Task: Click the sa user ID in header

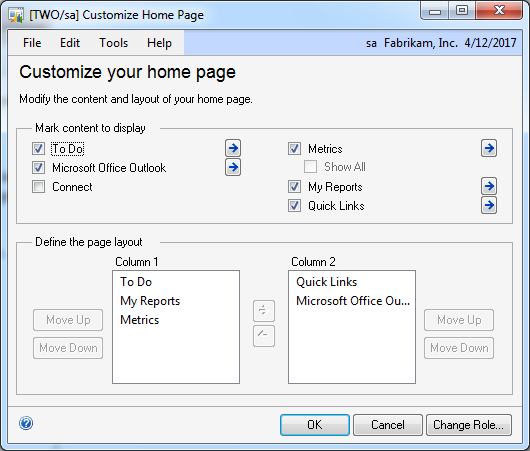Action: 371,43
